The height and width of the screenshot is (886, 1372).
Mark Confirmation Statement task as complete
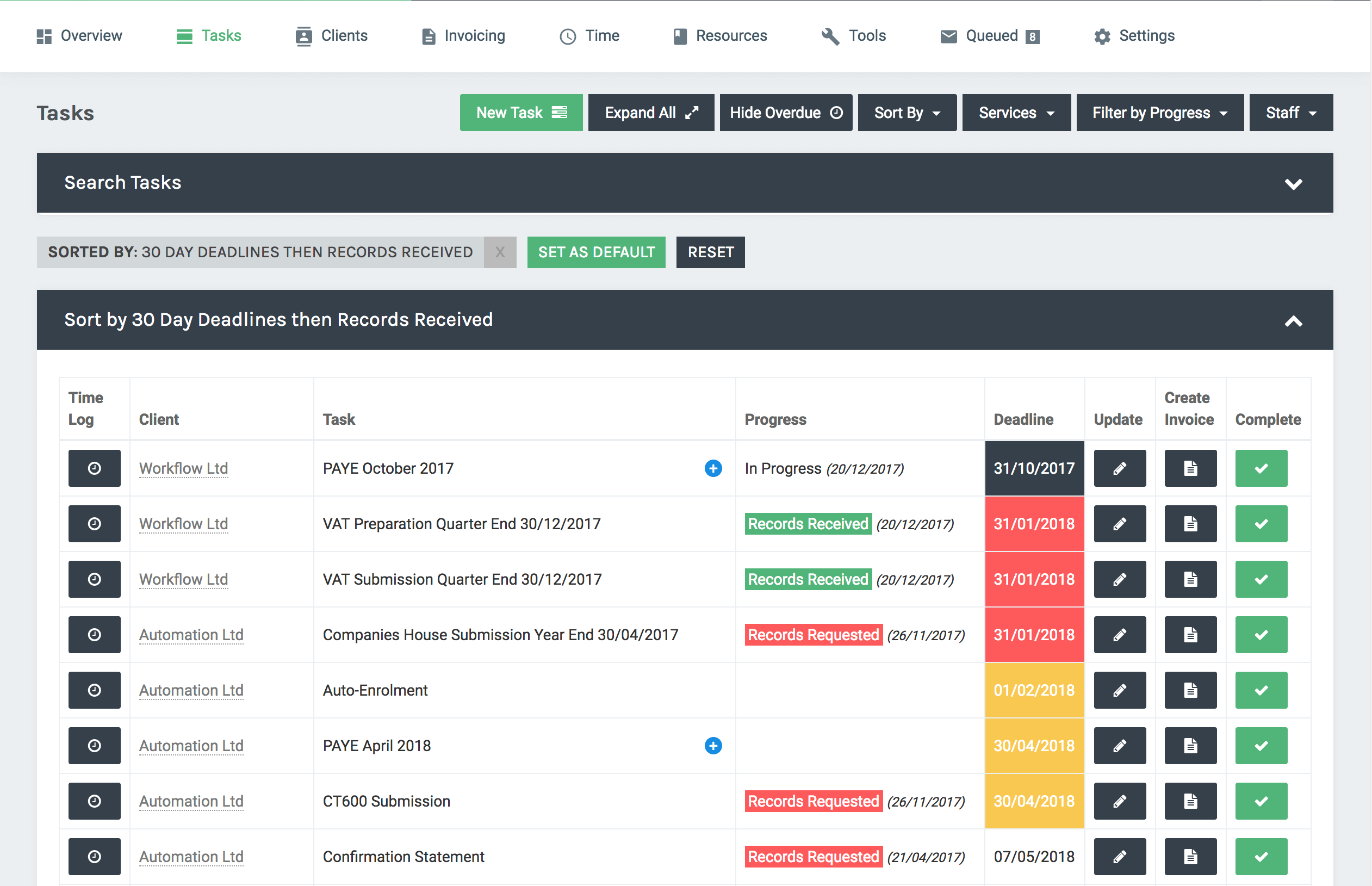pyautogui.click(x=1261, y=857)
